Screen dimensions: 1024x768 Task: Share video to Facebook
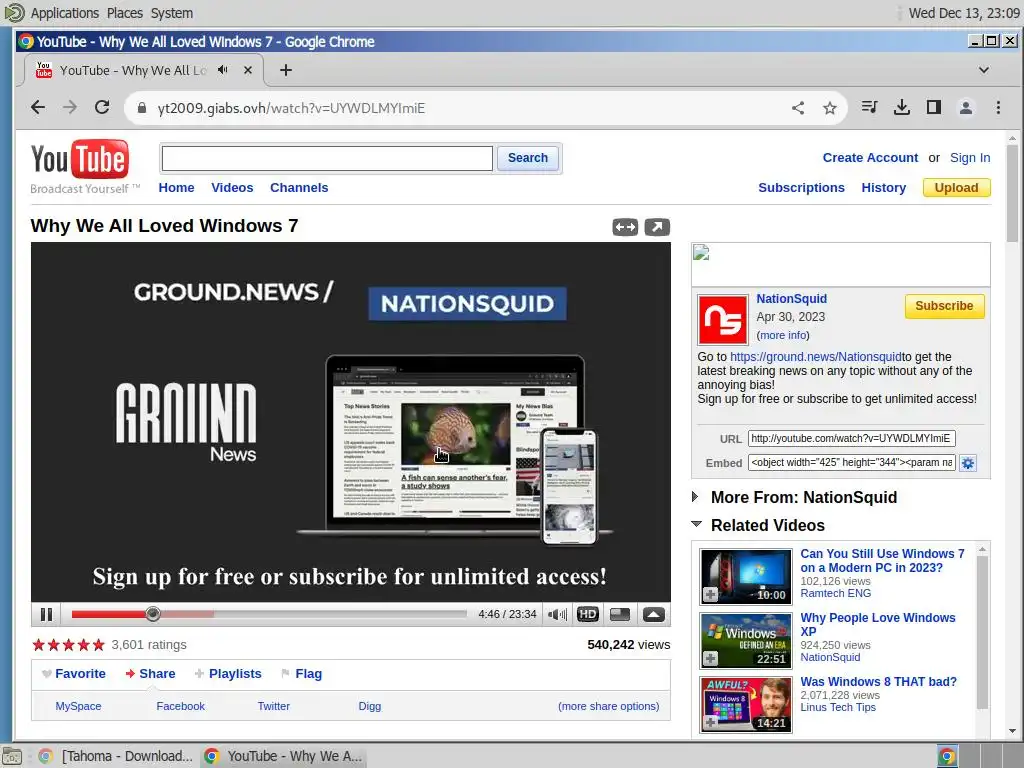[180, 706]
